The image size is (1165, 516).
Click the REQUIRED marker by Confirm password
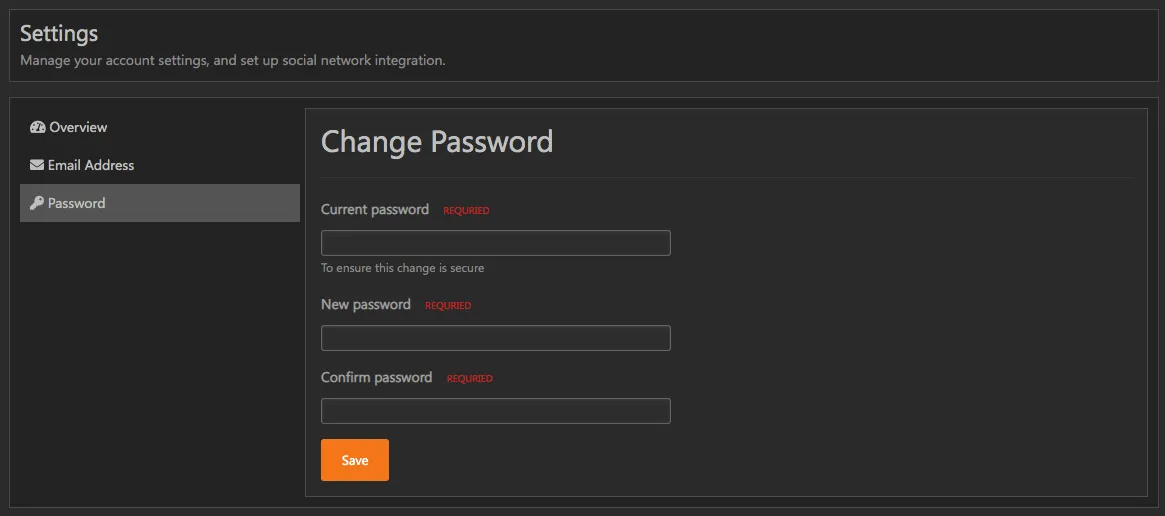pos(470,379)
